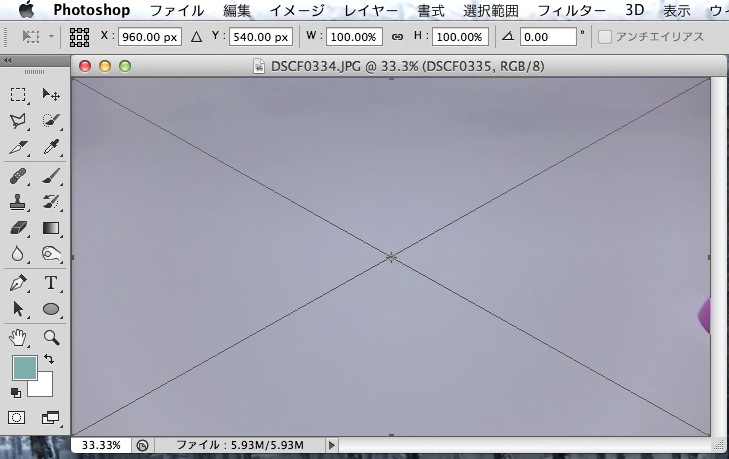Click the H height percentage field

[x=460, y=37]
